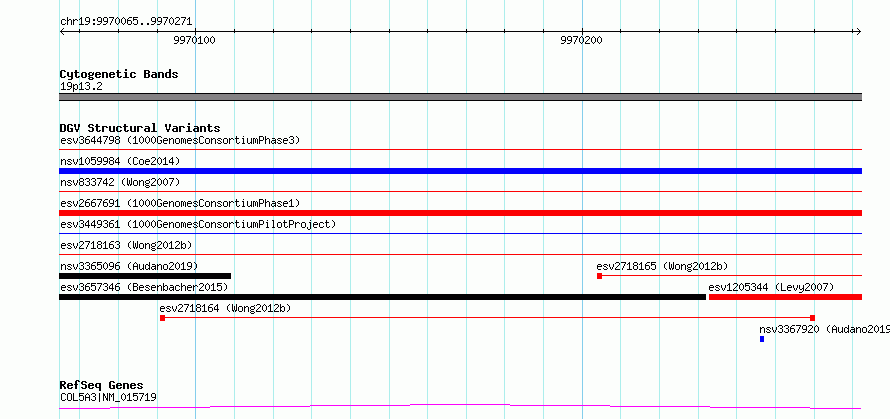Open variant esv3644798 label
The height and width of the screenshot is (419, 890).
click(x=180, y=140)
